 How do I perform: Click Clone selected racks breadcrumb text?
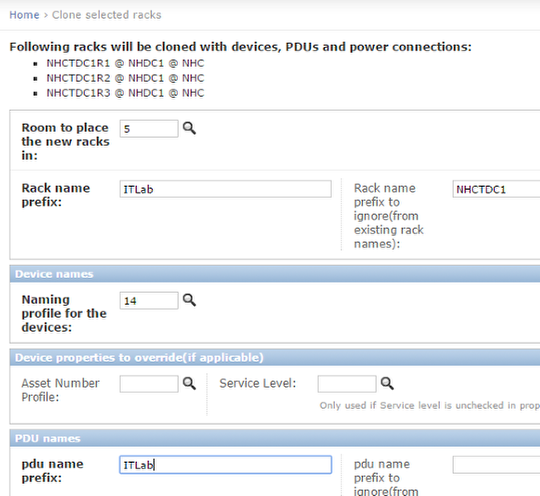coord(106,15)
